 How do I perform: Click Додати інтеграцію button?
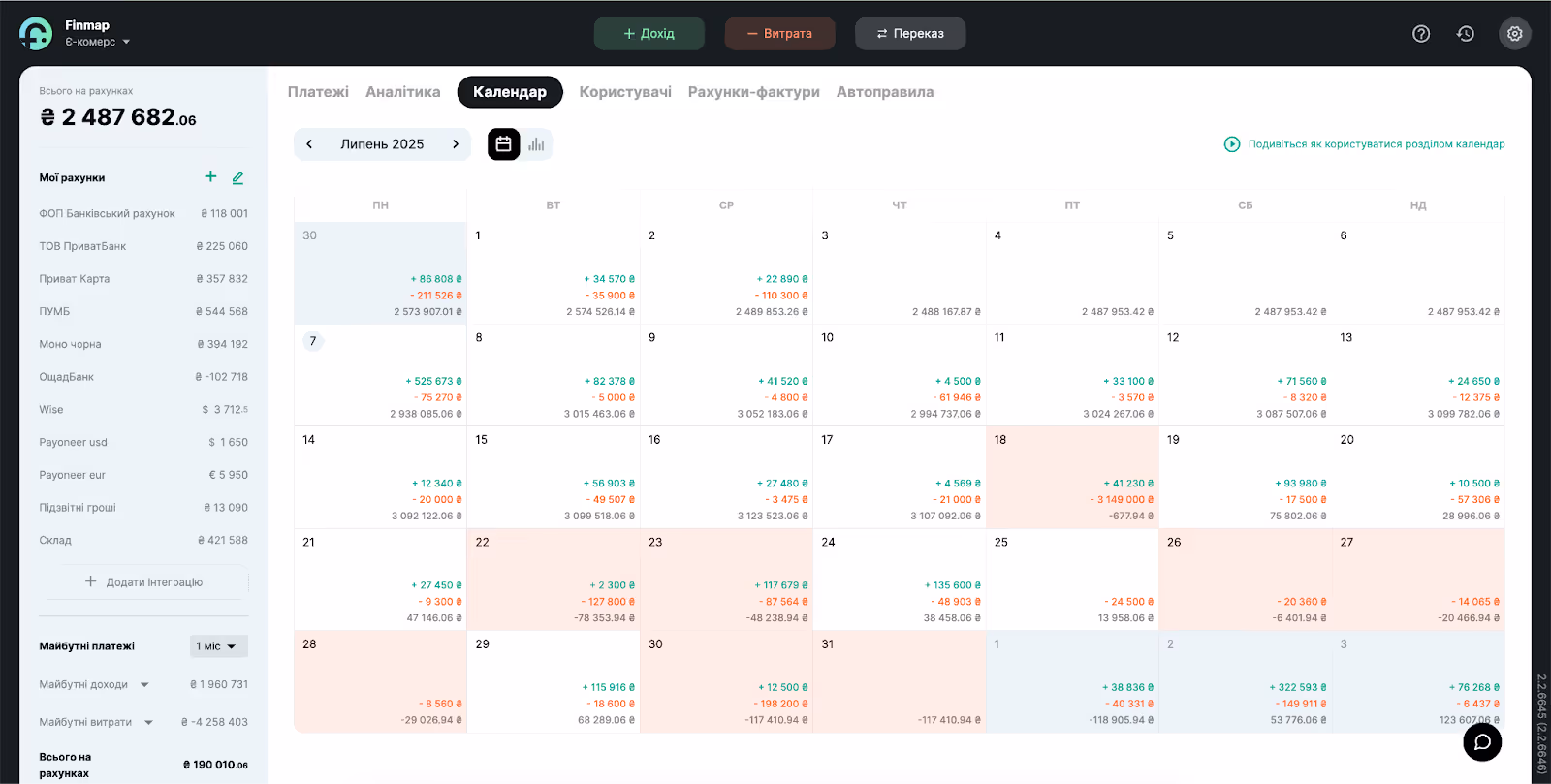pos(143,582)
